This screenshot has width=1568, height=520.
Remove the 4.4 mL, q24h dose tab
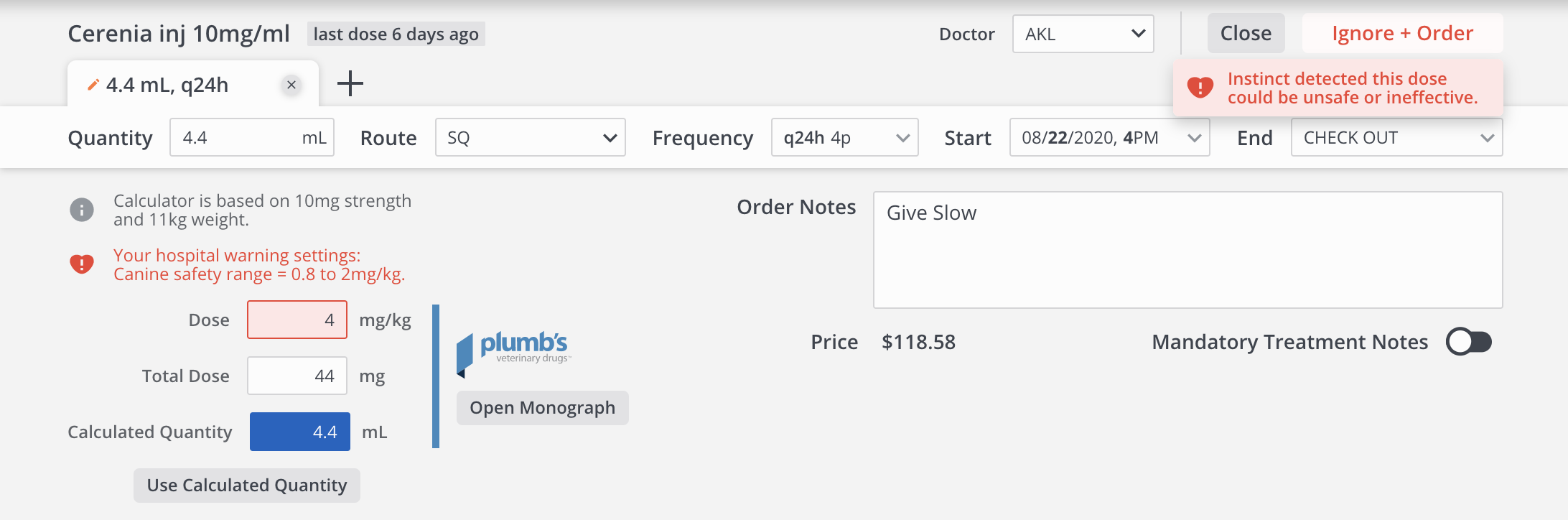pyautogui.click(x=291, y=85)
